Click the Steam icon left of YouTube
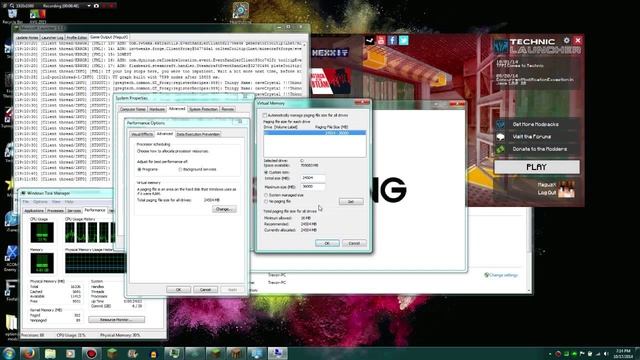Image resolution: width=640 pixels, height=360 pixels. tap(369, 40)
